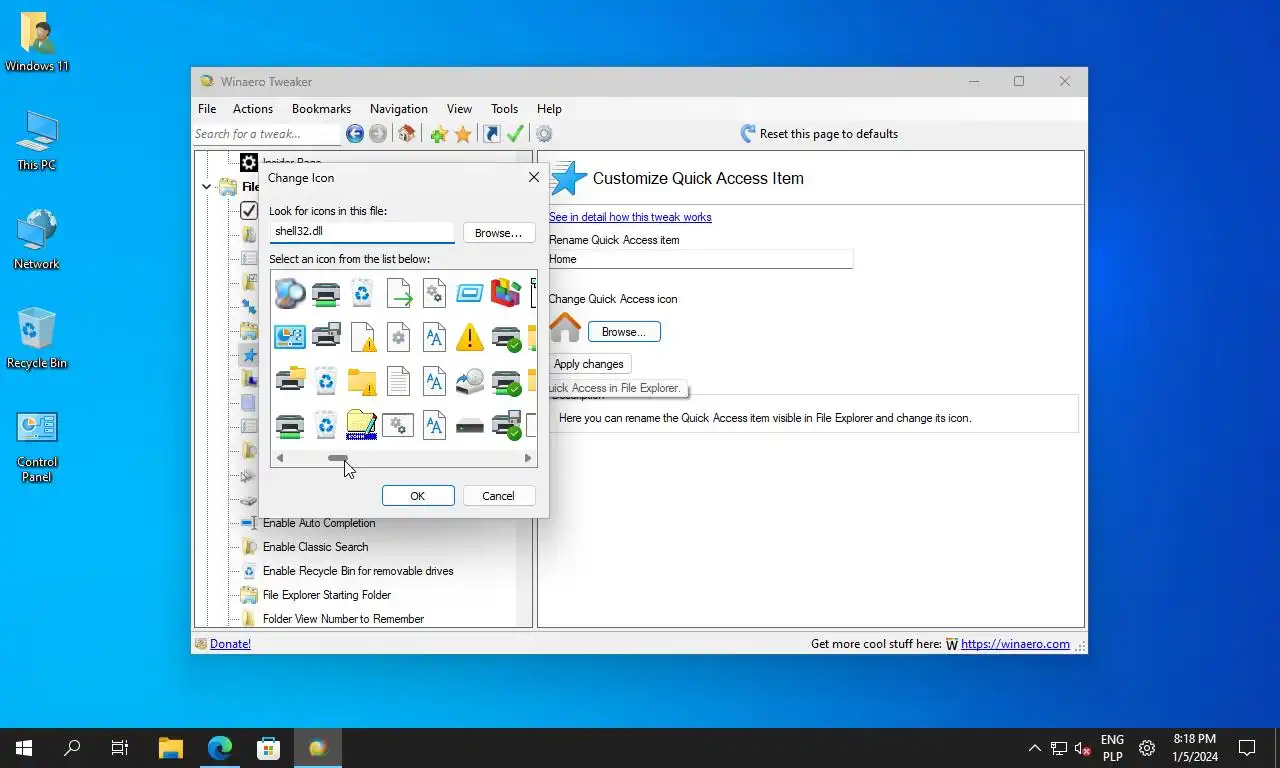Open File Explorer from the taskbar

(x=171, y=748)
